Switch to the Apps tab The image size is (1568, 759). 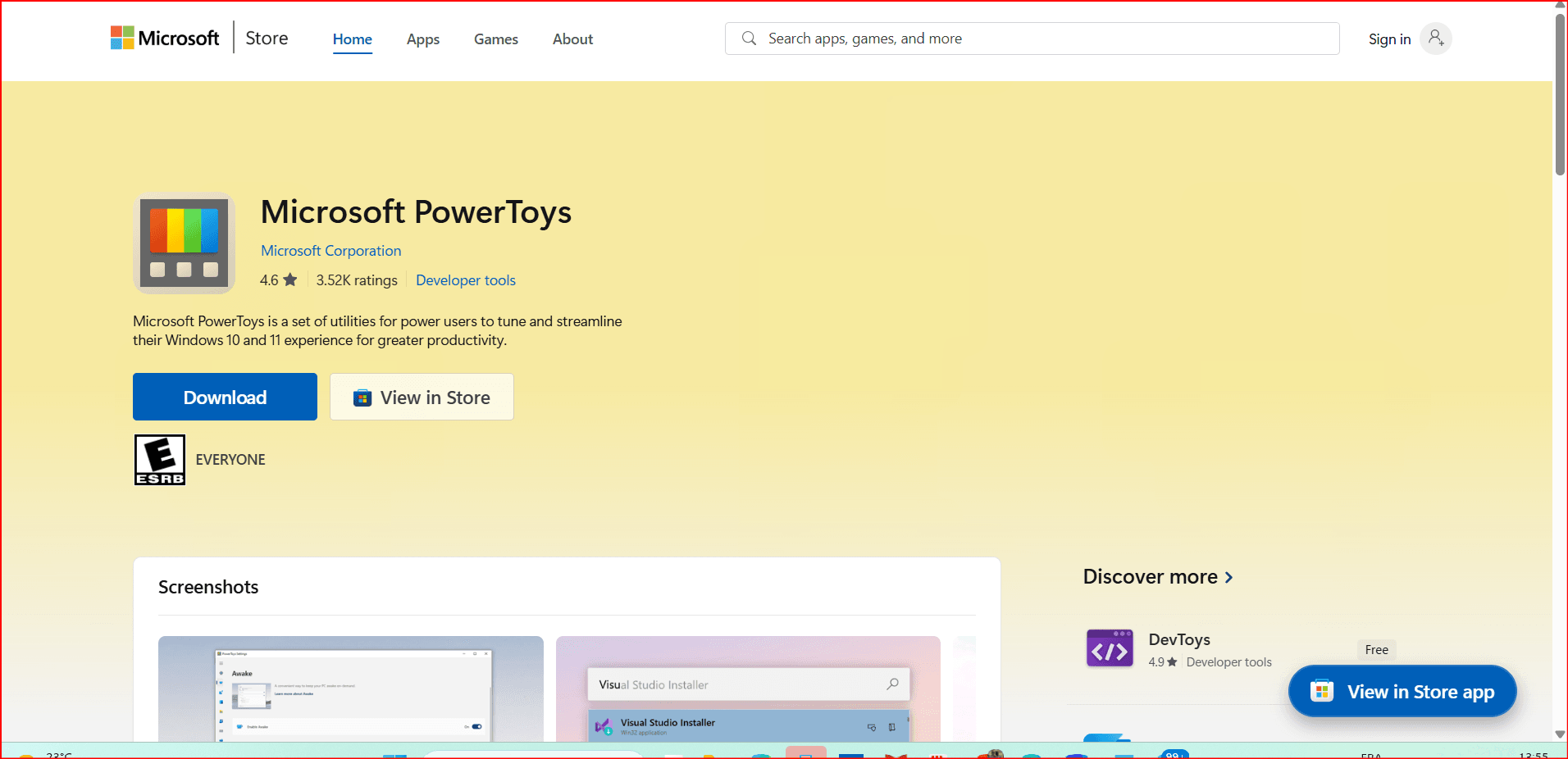pyautogui.click(x=422, y=39)
